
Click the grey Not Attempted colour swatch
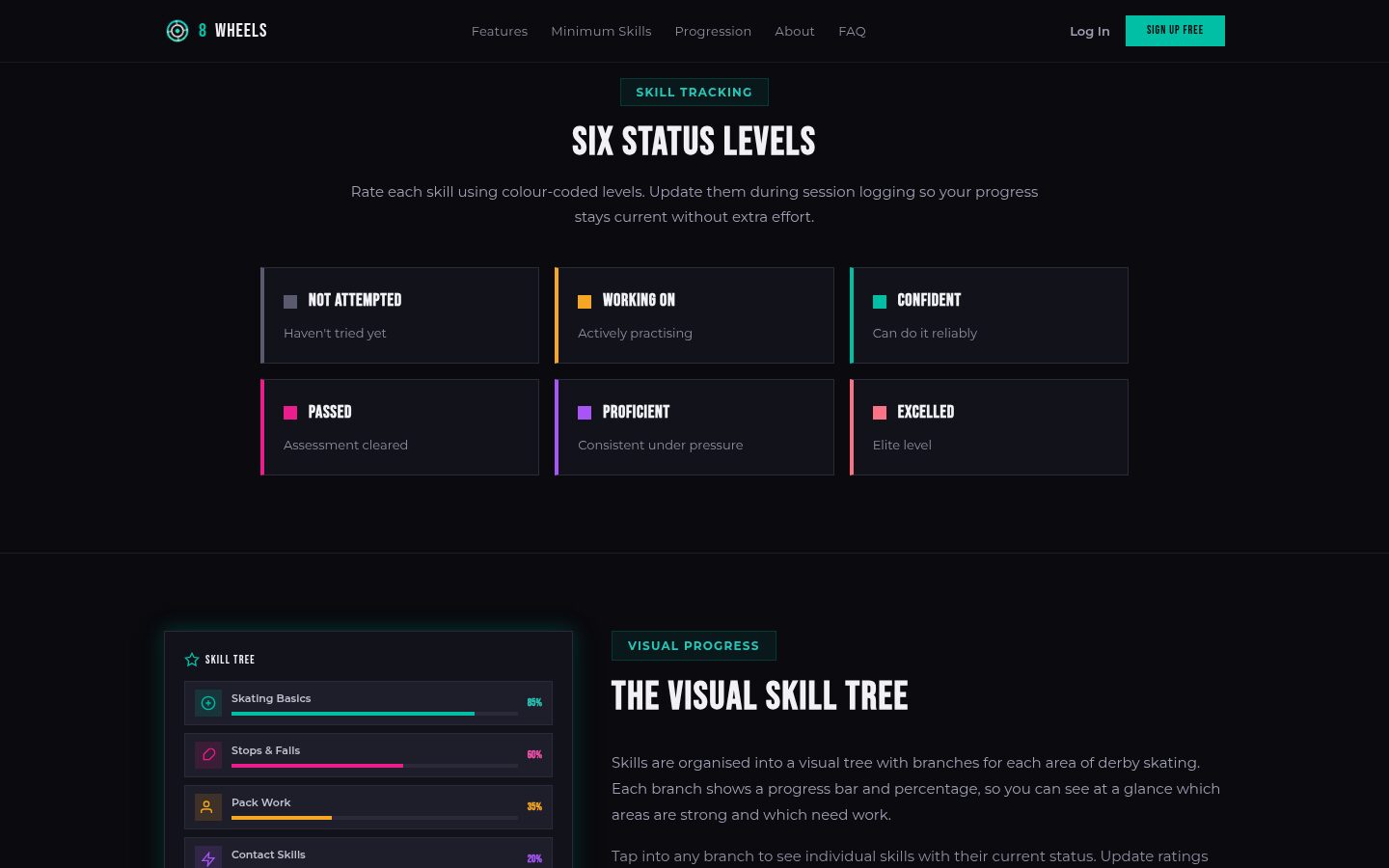tap(290, 302)
